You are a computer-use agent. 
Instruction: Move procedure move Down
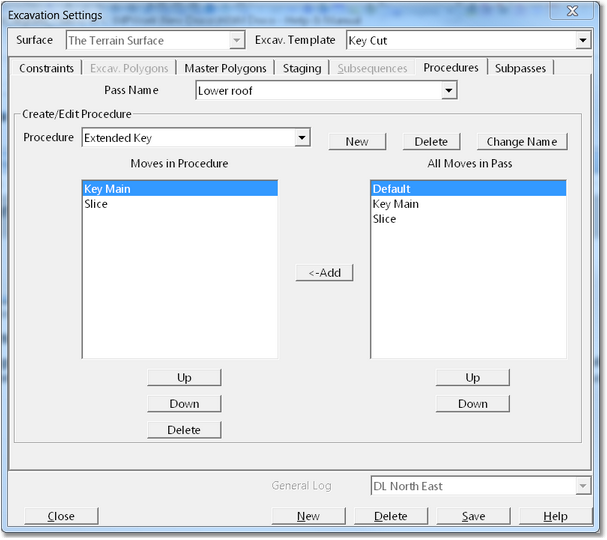click(x=184, y=404)
